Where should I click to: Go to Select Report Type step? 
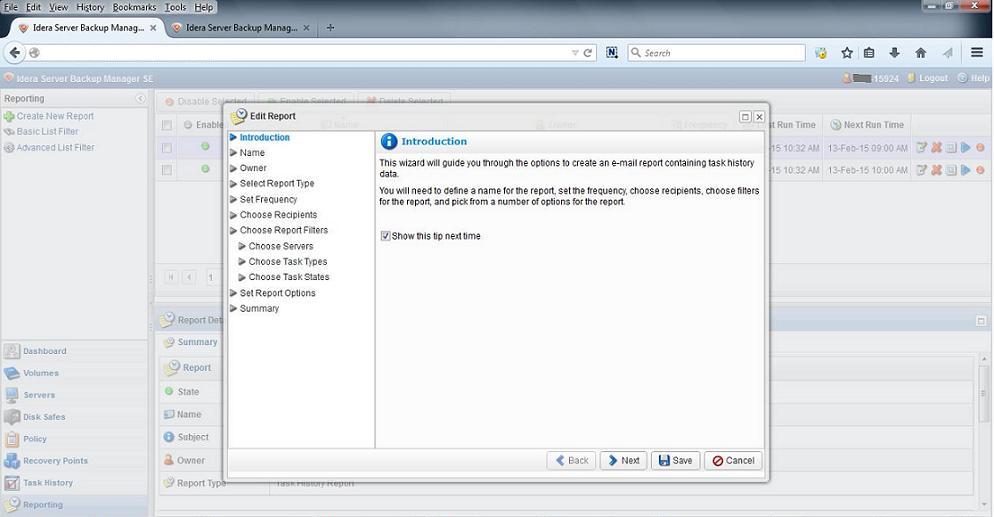[x=277, y=183]
